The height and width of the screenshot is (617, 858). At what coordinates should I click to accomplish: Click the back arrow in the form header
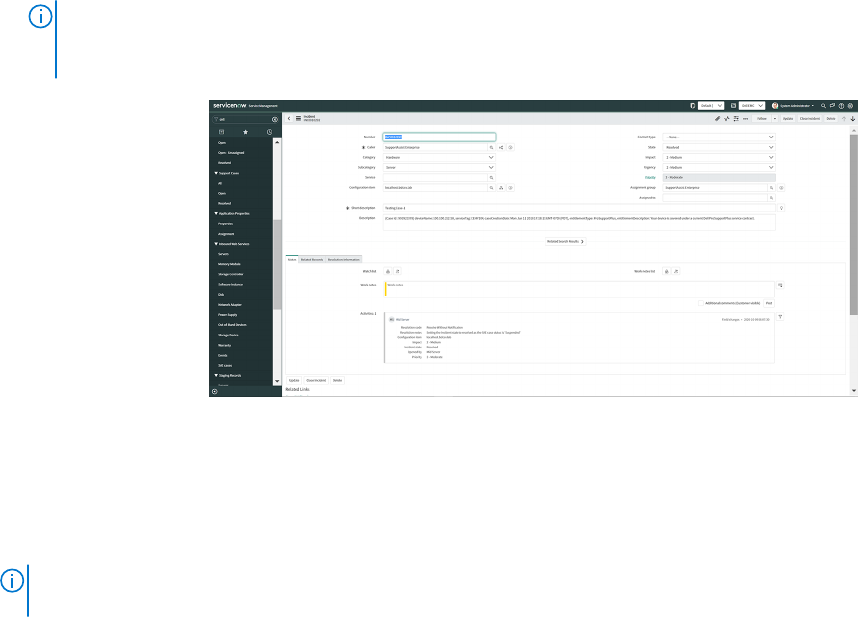click(289, 119)
